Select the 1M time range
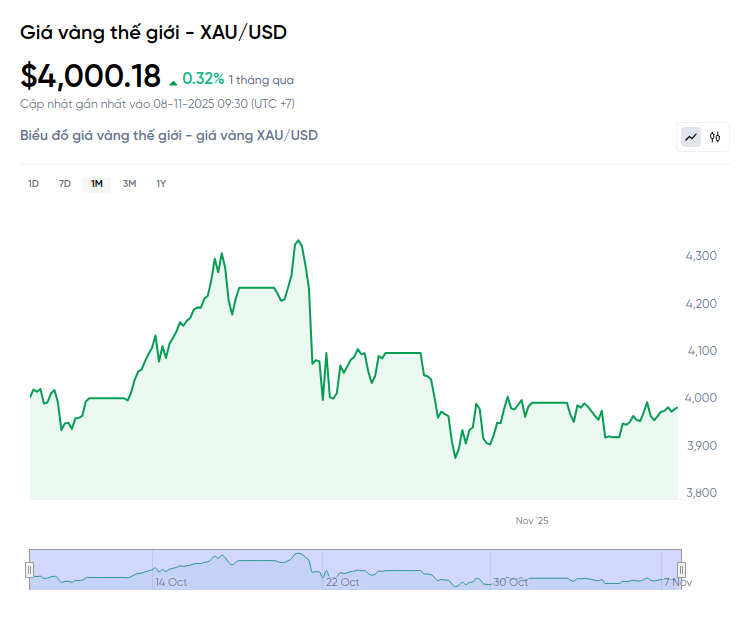The image size is (750, 634). click(x=97, y=183)
